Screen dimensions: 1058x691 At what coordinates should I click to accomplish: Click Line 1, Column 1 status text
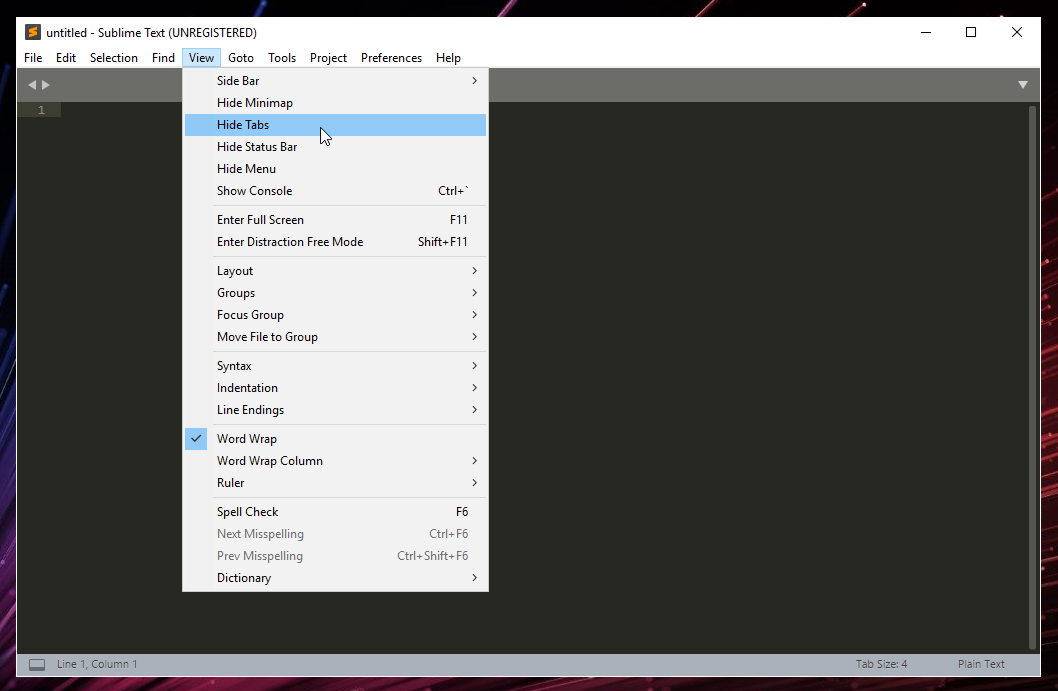[97, 664]
